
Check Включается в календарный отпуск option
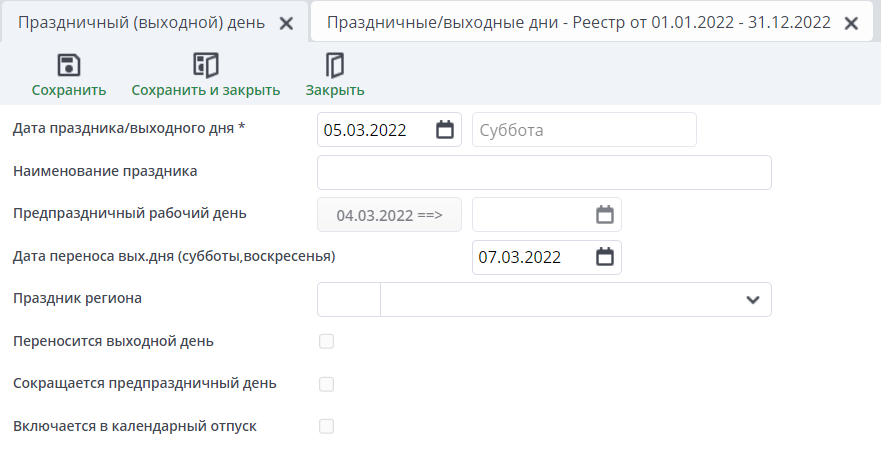[326, 426]
